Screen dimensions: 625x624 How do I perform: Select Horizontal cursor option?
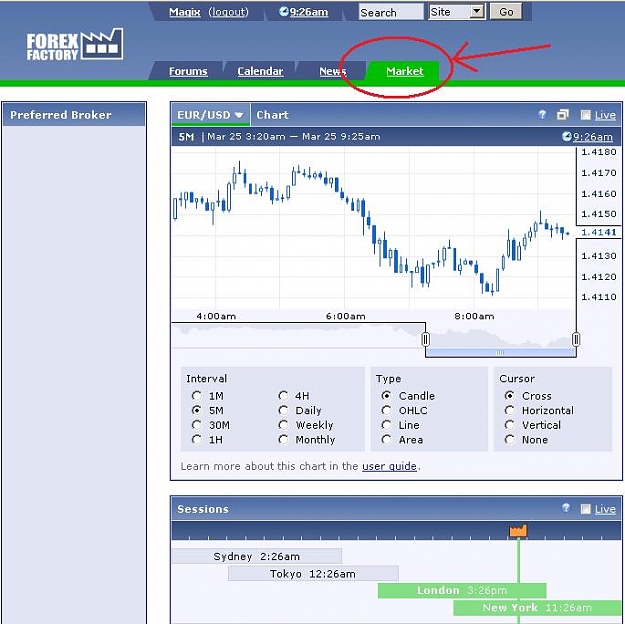click(509, 410)
